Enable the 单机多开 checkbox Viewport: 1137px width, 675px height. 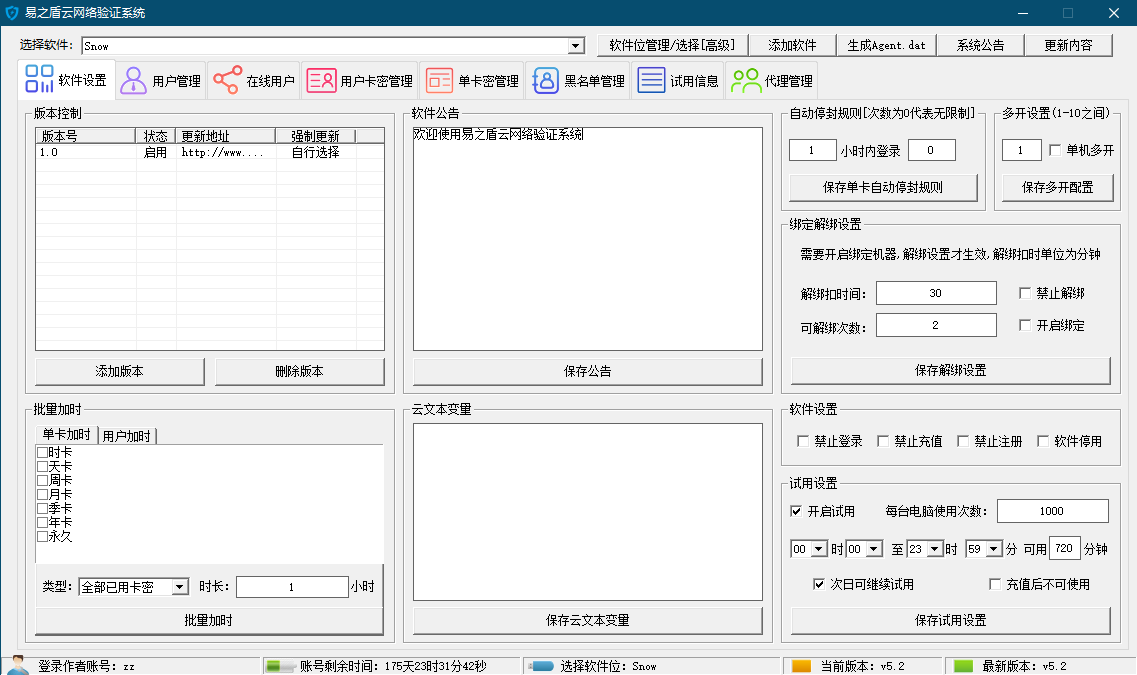(1055, 150)
